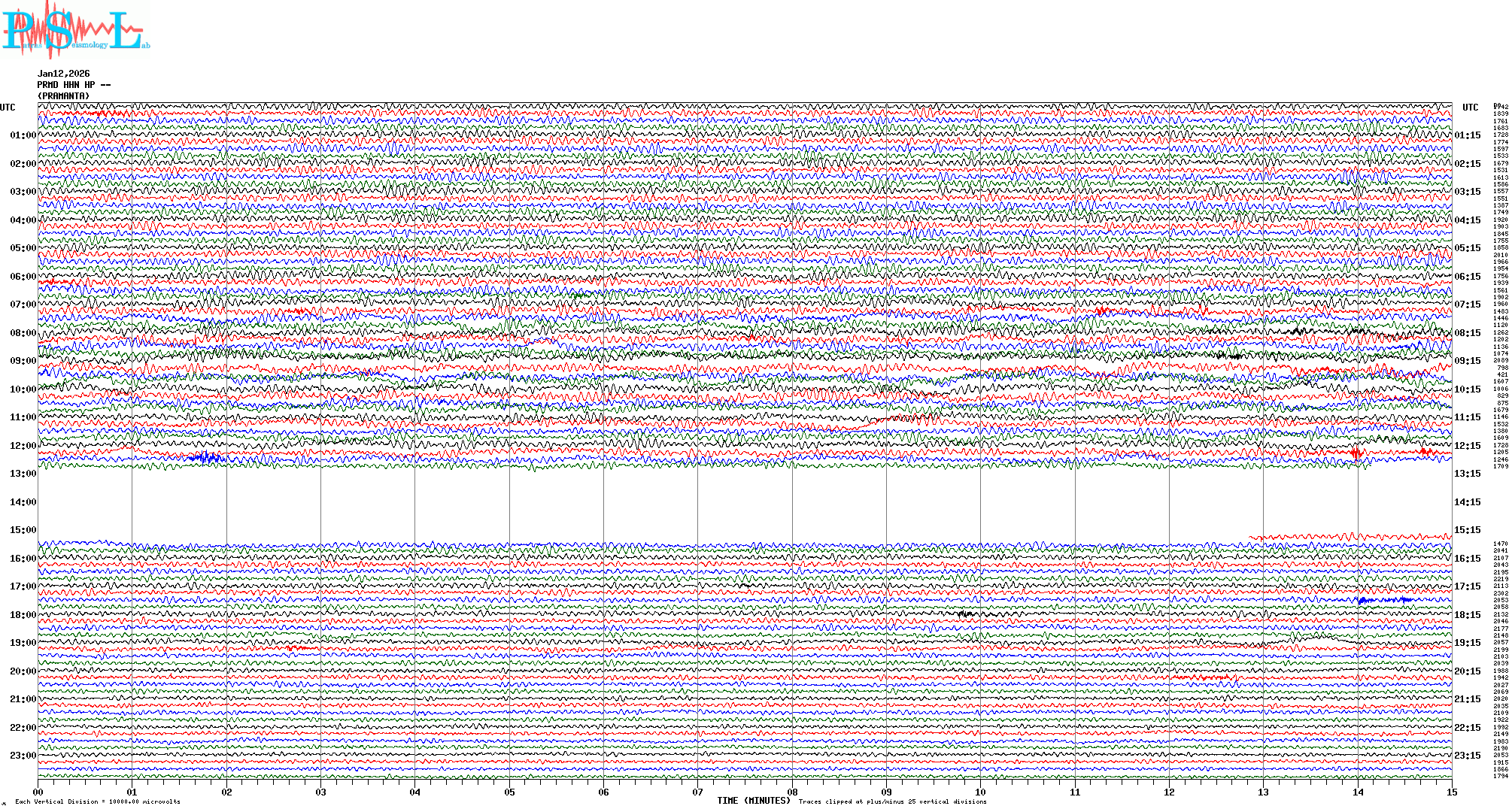The image size is (1512, 812).
Task: Click the 23:00 hour label on left
Action: [23, 756]
